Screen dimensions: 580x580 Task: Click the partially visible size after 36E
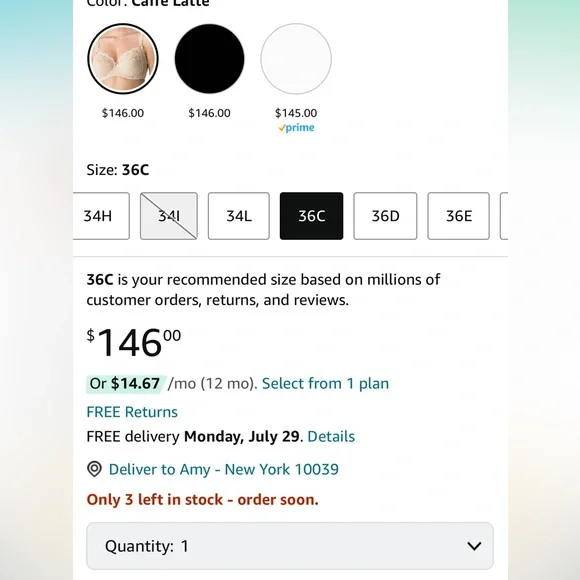[504, 216]
